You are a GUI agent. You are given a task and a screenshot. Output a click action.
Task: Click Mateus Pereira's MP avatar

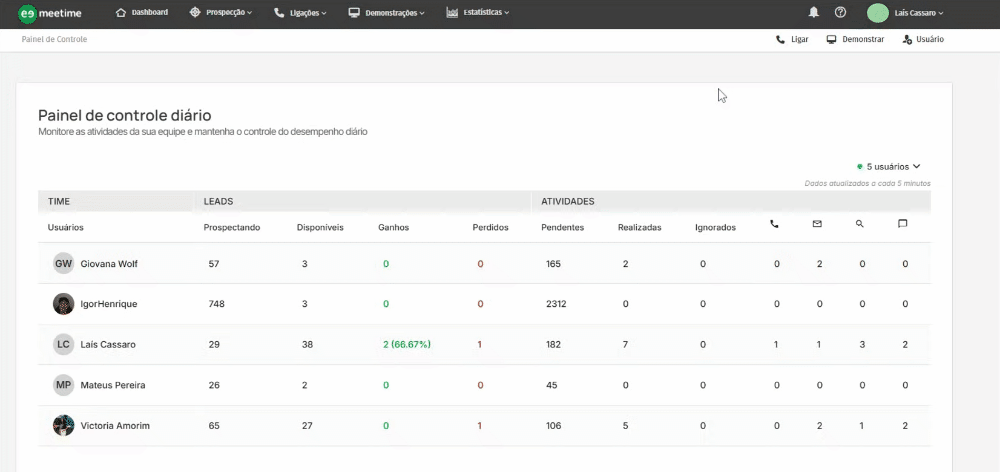[64, 385]
